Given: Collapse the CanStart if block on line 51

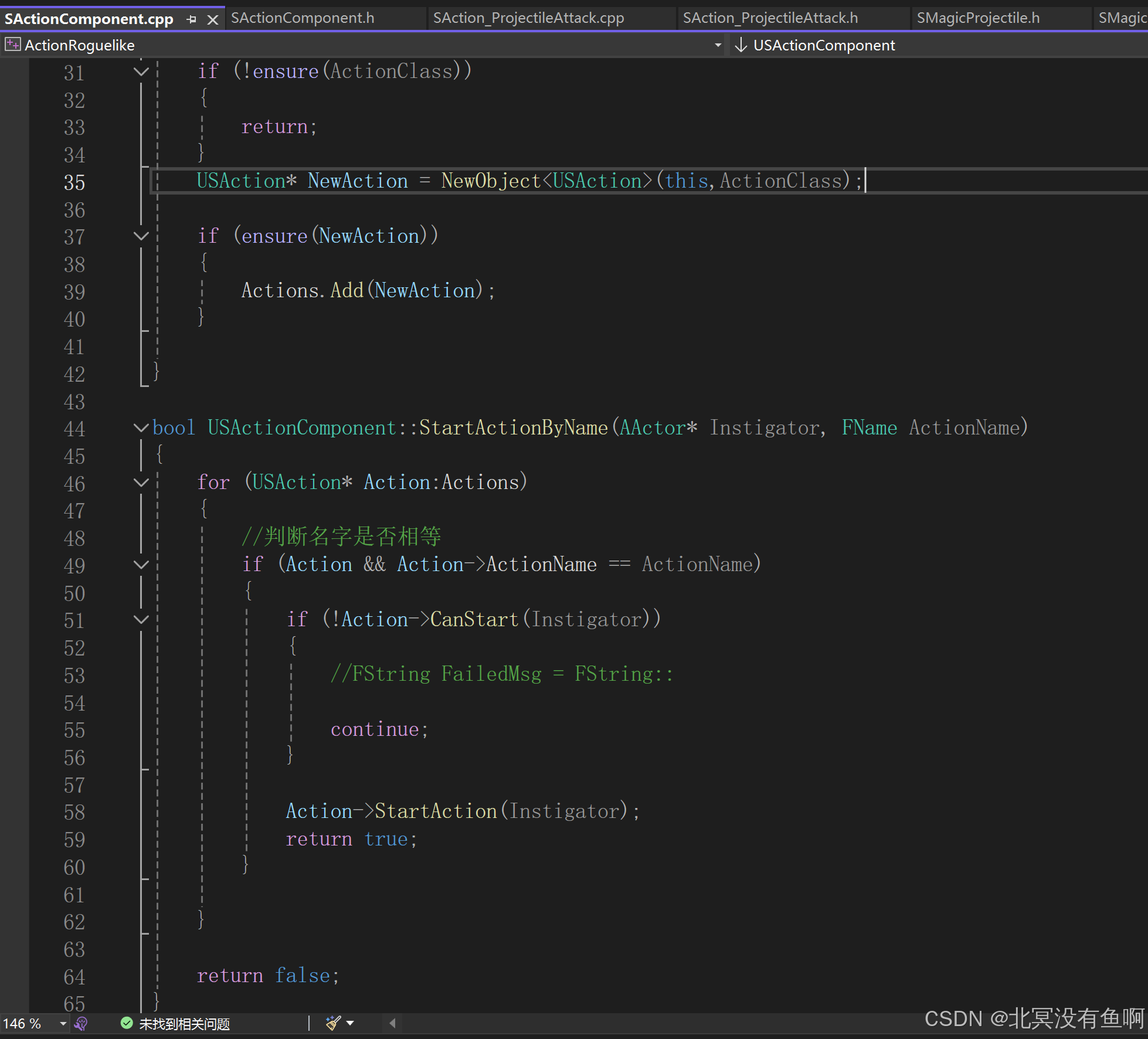Looking at the screenshot, I should click(141, 620).
